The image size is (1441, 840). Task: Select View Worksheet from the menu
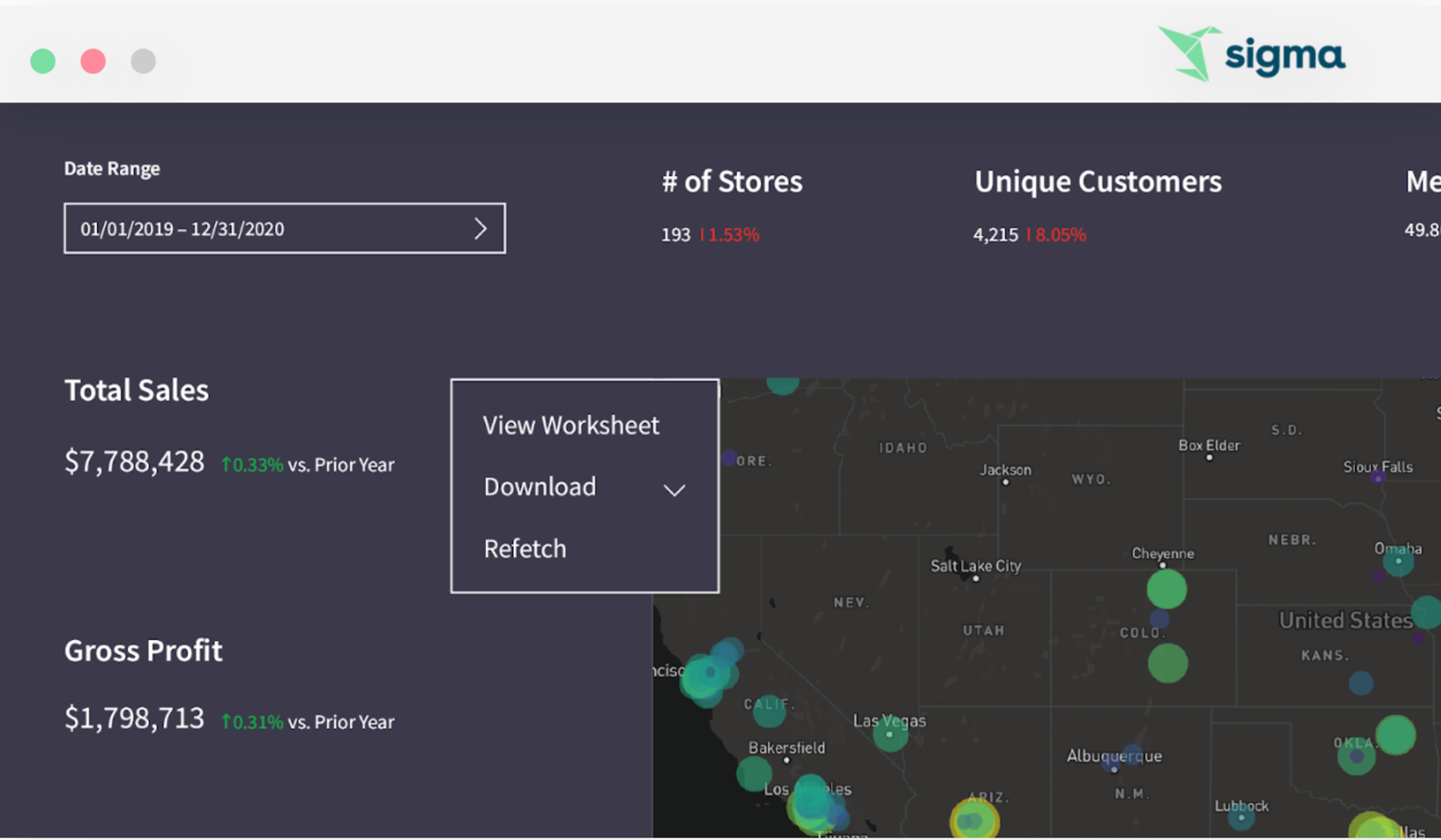click(571, 425)
